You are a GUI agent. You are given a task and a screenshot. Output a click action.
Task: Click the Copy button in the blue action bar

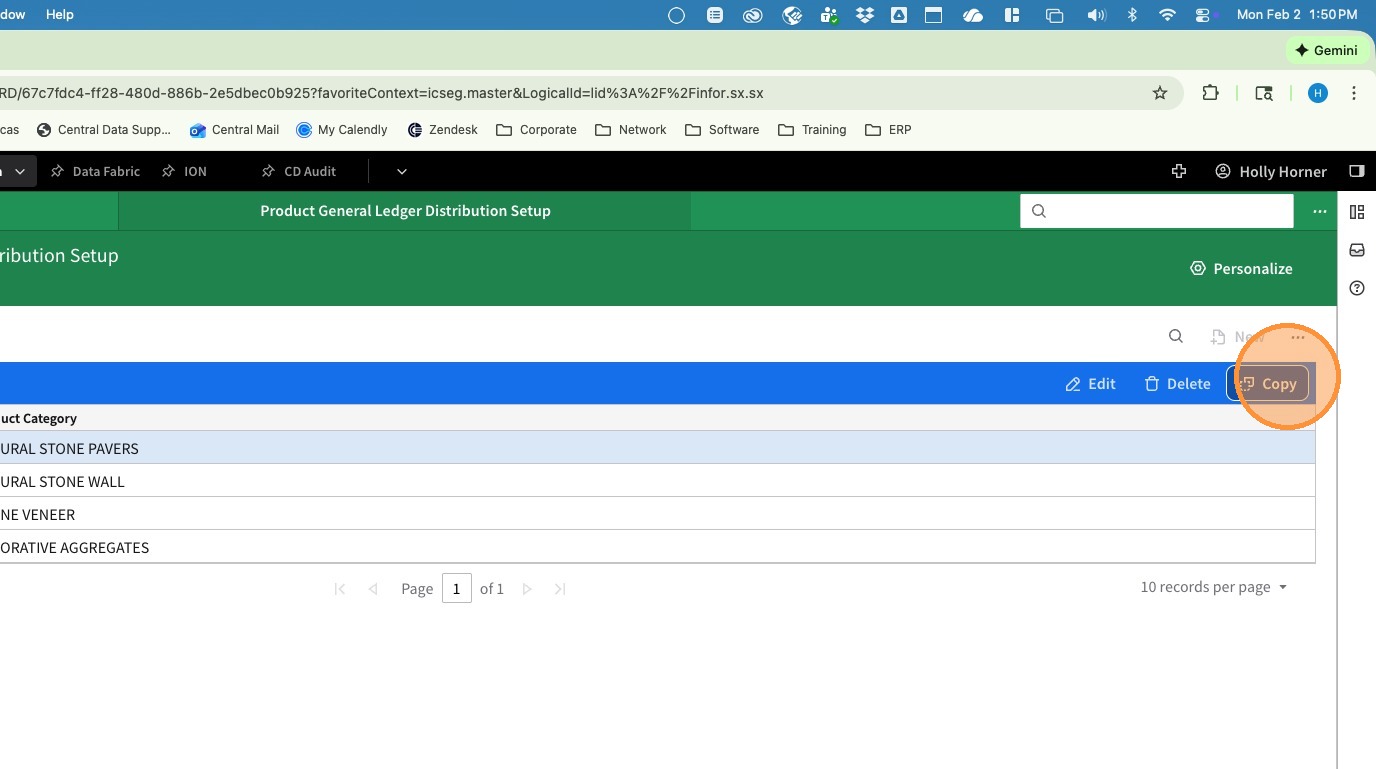pyautogui.click(x=1267, y=383)
